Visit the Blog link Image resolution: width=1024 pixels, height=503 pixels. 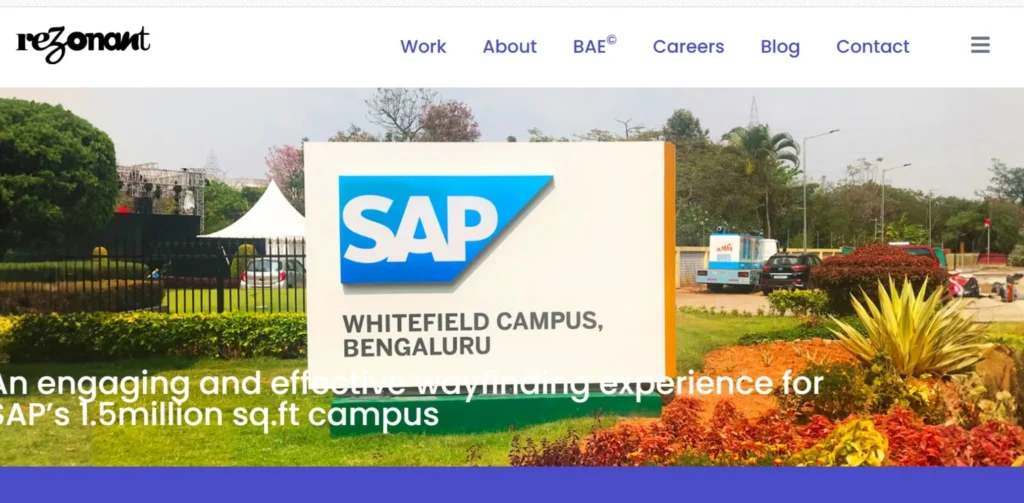coord(780,47)
